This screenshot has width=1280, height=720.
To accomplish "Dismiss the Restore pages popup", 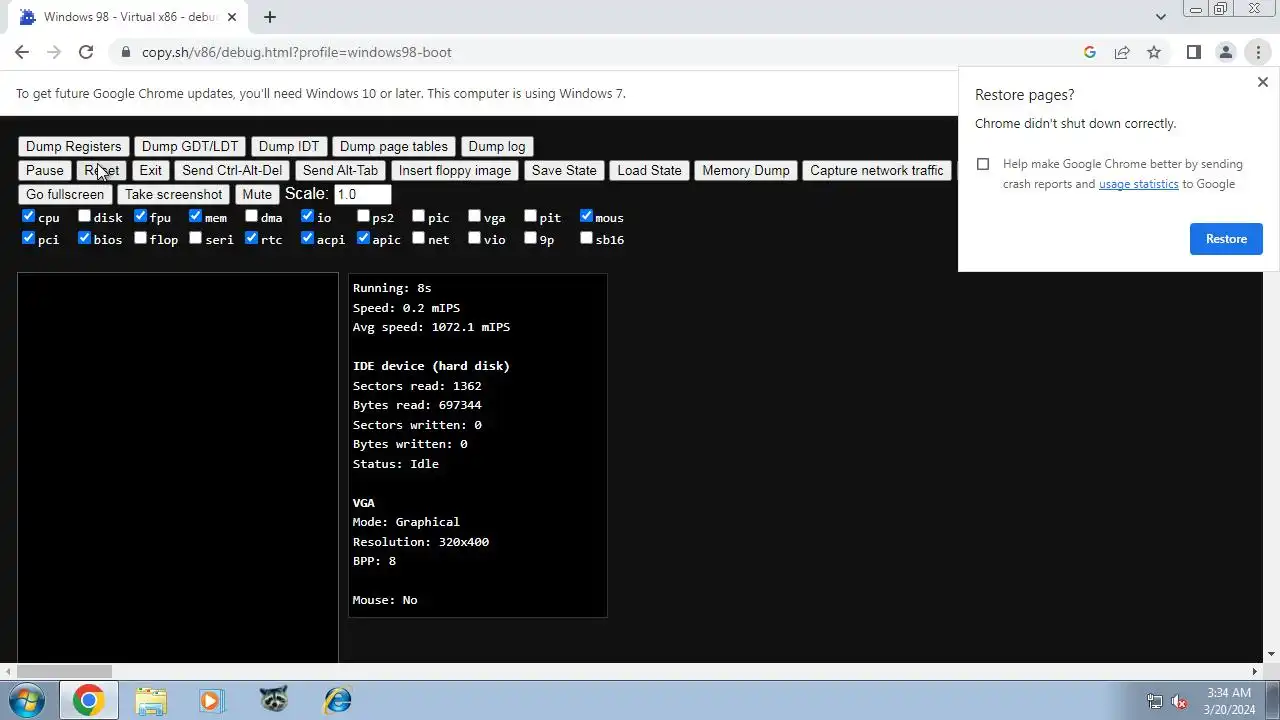I will coord(1262,82).
